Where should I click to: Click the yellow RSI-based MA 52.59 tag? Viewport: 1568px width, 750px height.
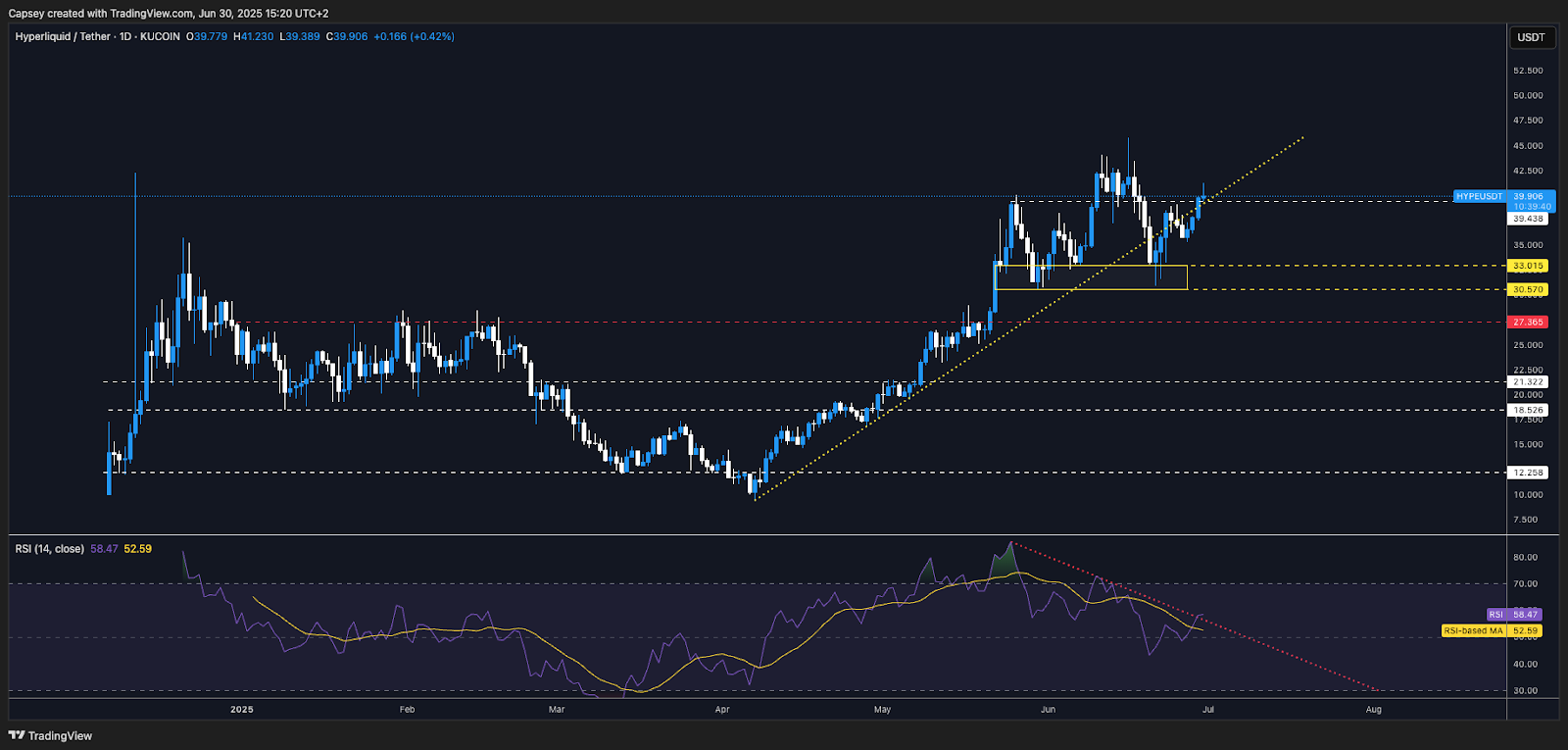tap(1492, 630)
